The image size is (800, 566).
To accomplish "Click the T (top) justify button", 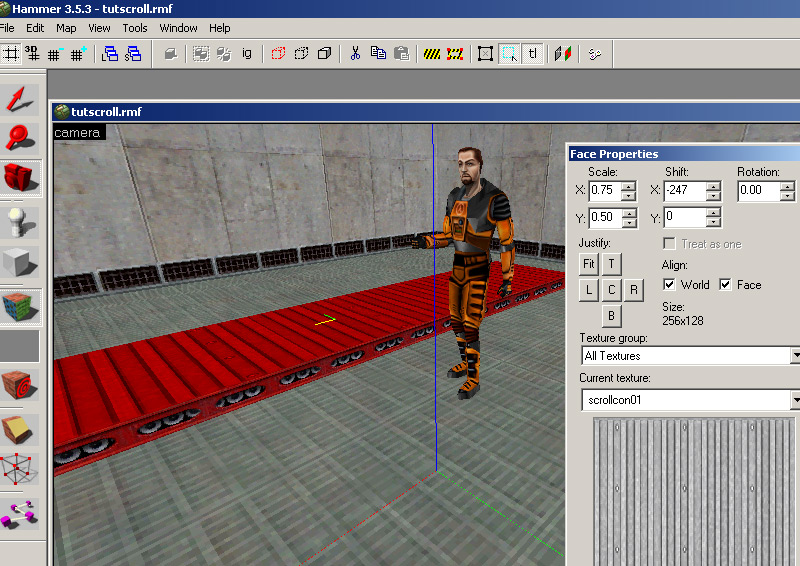I will pyautogui.click(x=611, y=264).
